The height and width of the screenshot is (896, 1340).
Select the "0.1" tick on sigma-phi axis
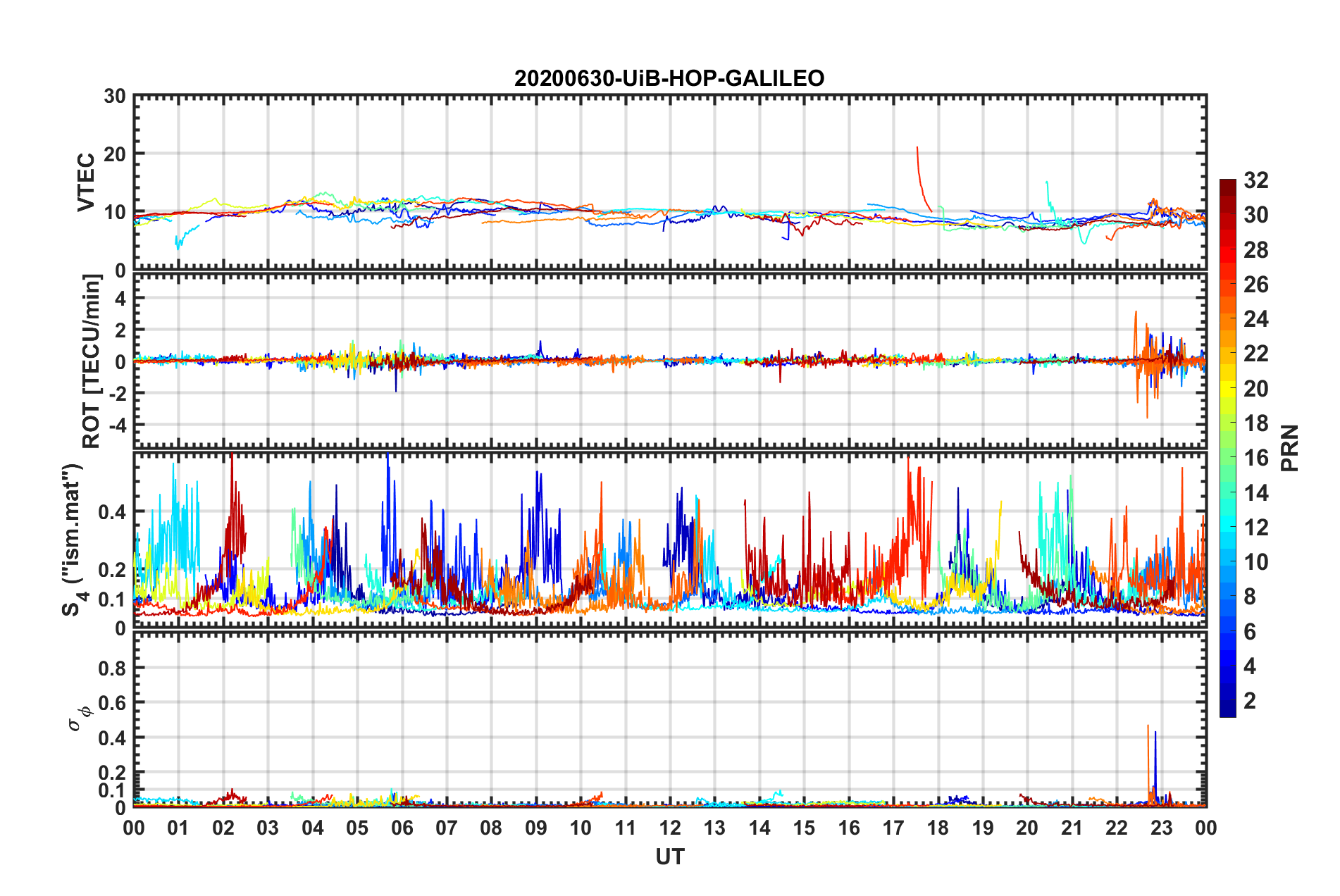[112, 790]
